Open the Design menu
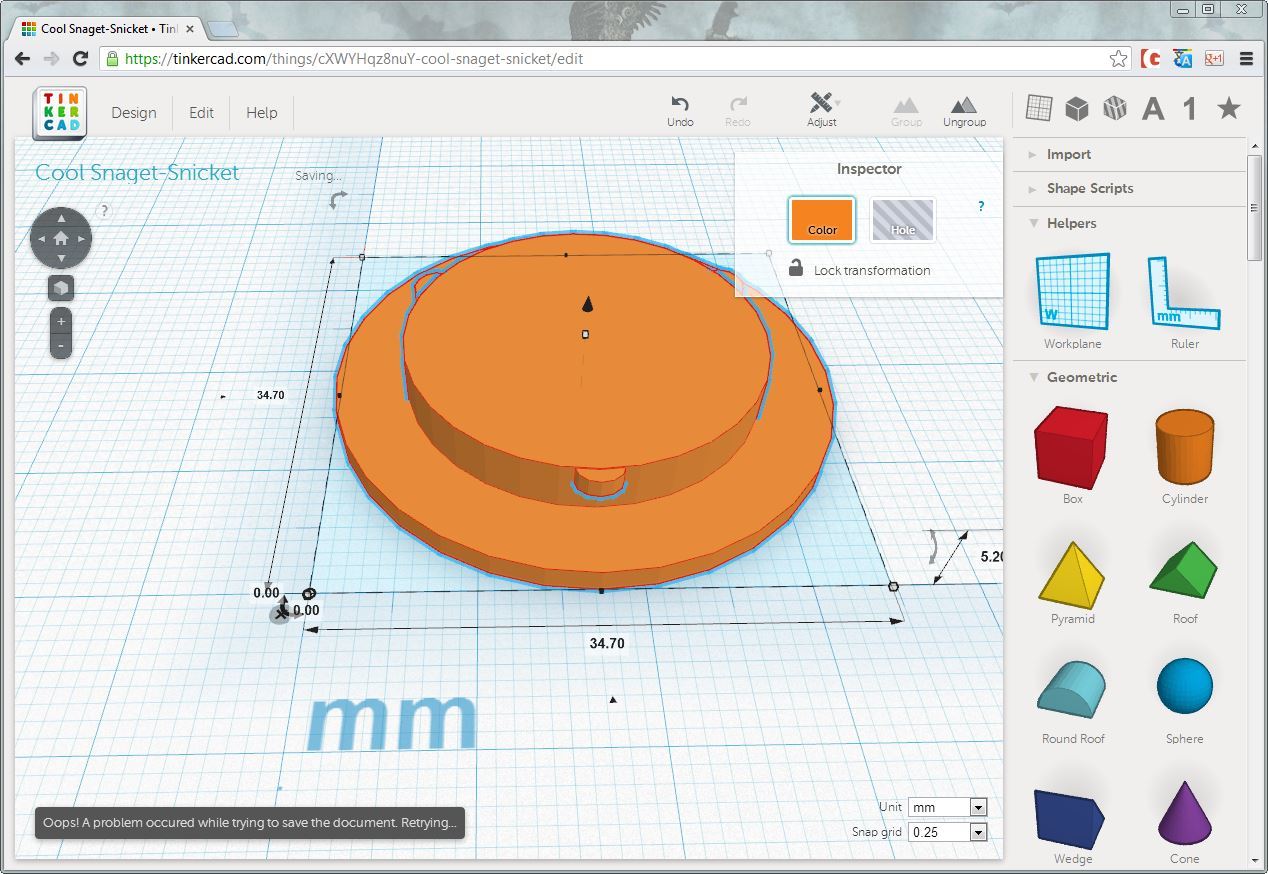1268x874 pixels. [x=134, y=112]
